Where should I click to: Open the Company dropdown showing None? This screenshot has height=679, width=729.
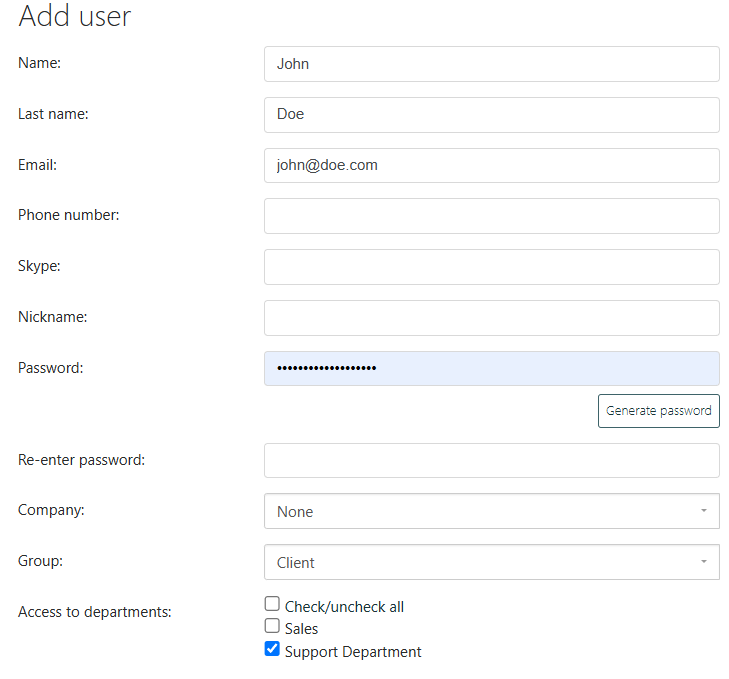click(x=491, y=511)
